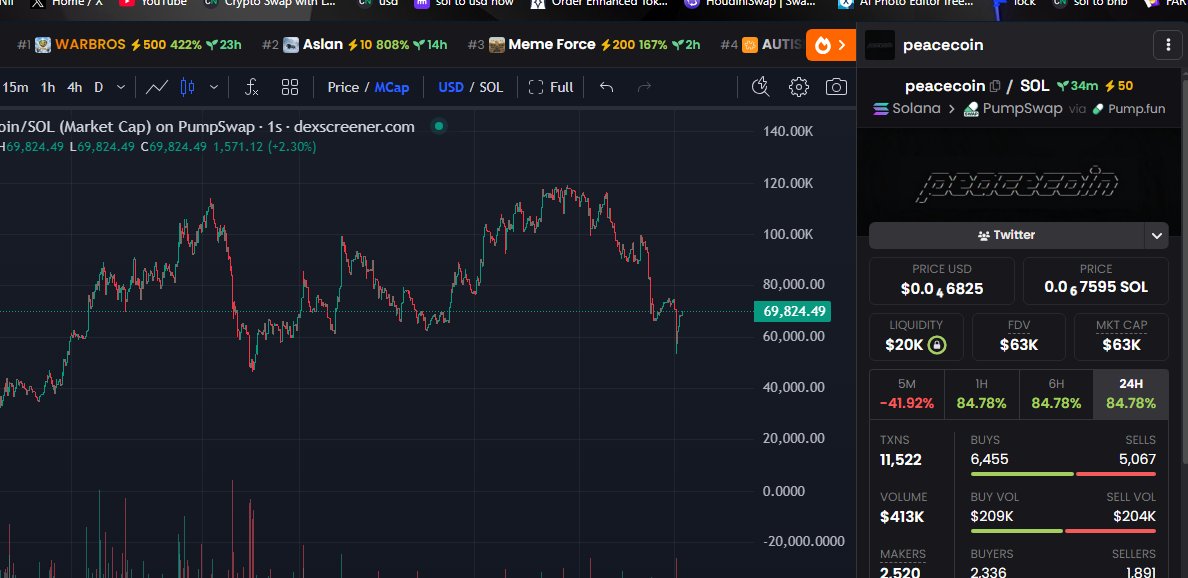Viewport: 1188px width, 578px height.
Task: Select the D timeframe
Action: [98, 87]
